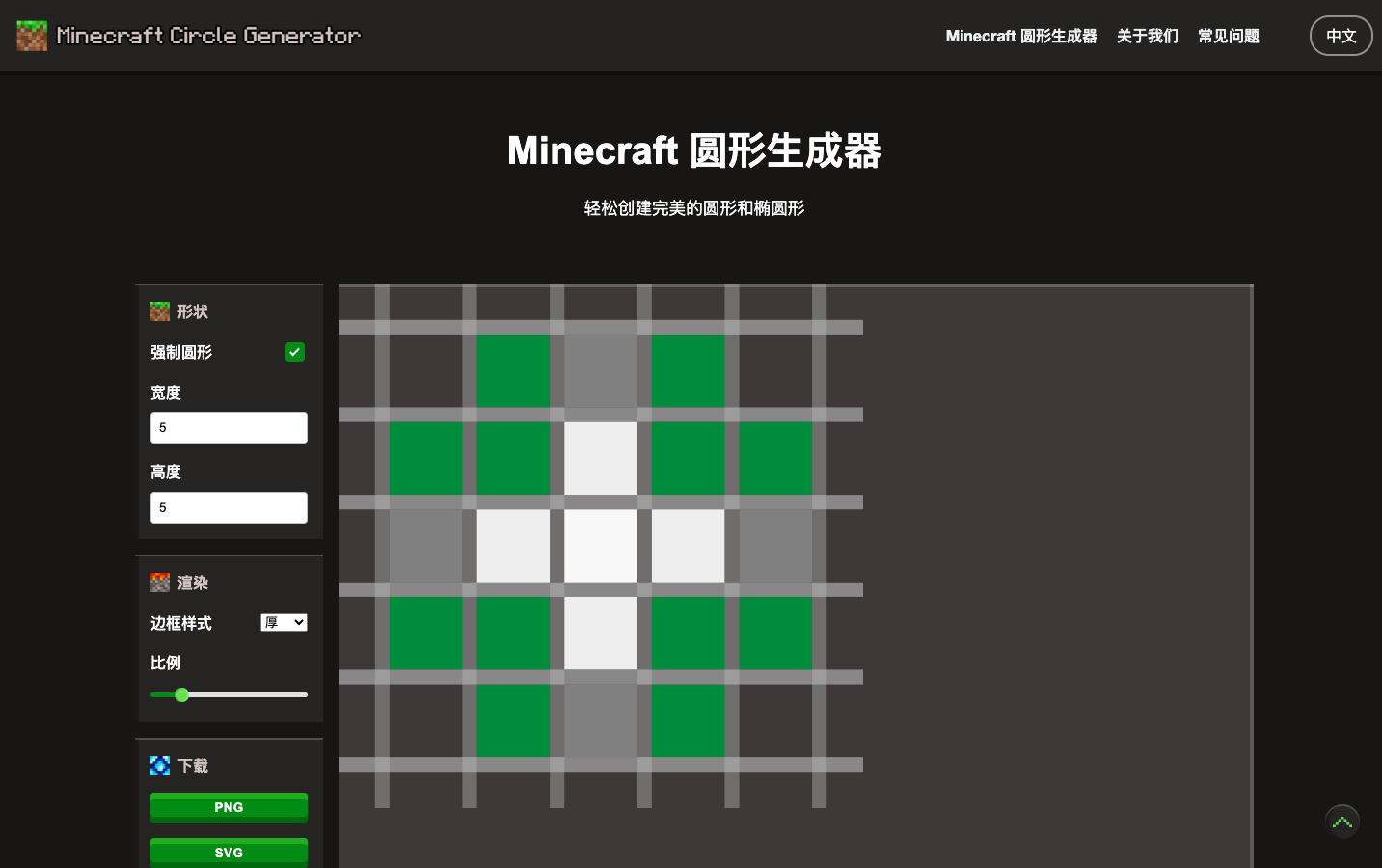Viewport: 1382px width, 868px height.
Task: Open the 中文 language selector
Action: pyautogui.click(x=1341, y=36)
